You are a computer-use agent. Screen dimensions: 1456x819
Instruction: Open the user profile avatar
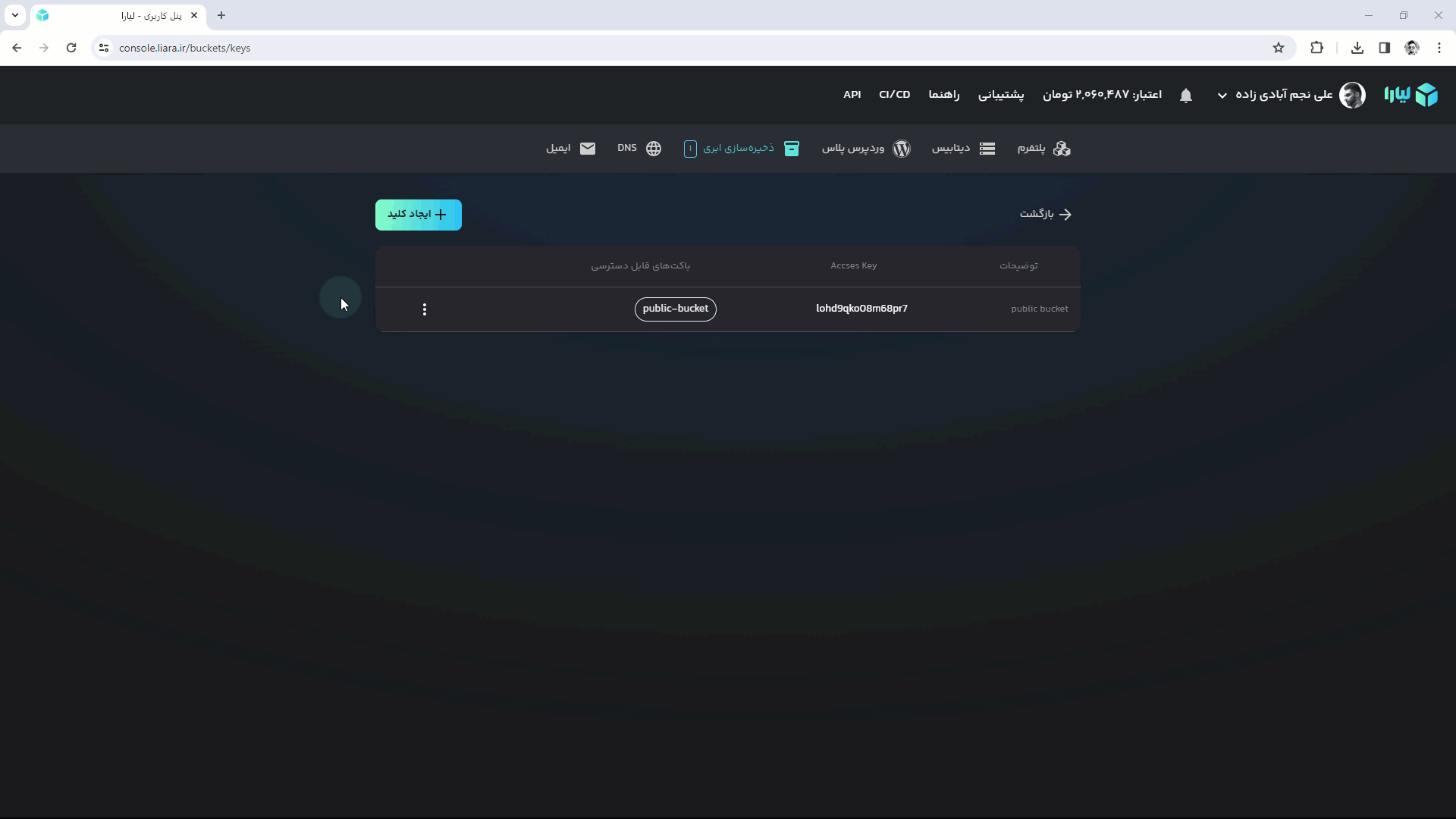(1352, 95)
